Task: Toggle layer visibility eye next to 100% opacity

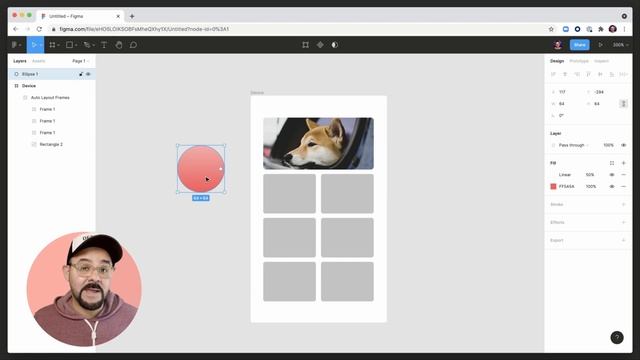Action: coord(624,145)
